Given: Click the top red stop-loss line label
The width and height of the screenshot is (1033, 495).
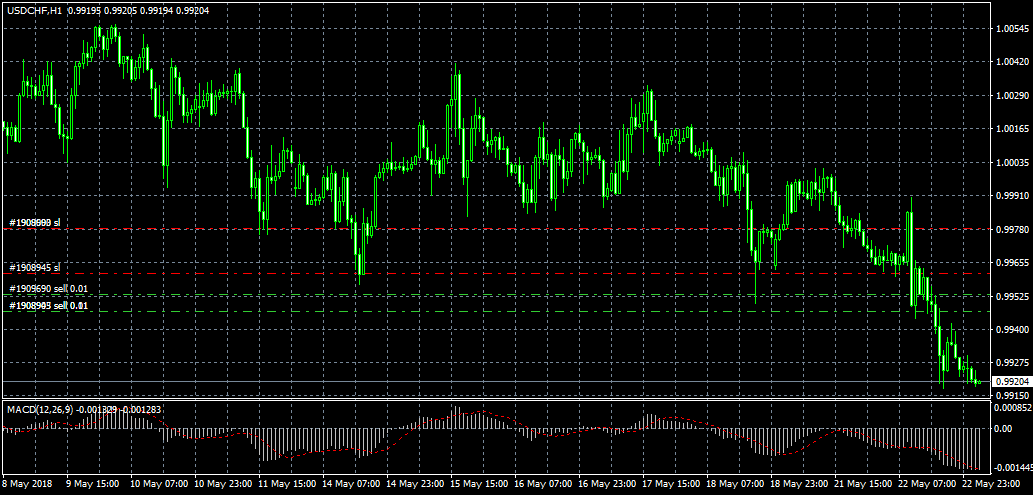Looking at the screenshot, I should point(35,222).
